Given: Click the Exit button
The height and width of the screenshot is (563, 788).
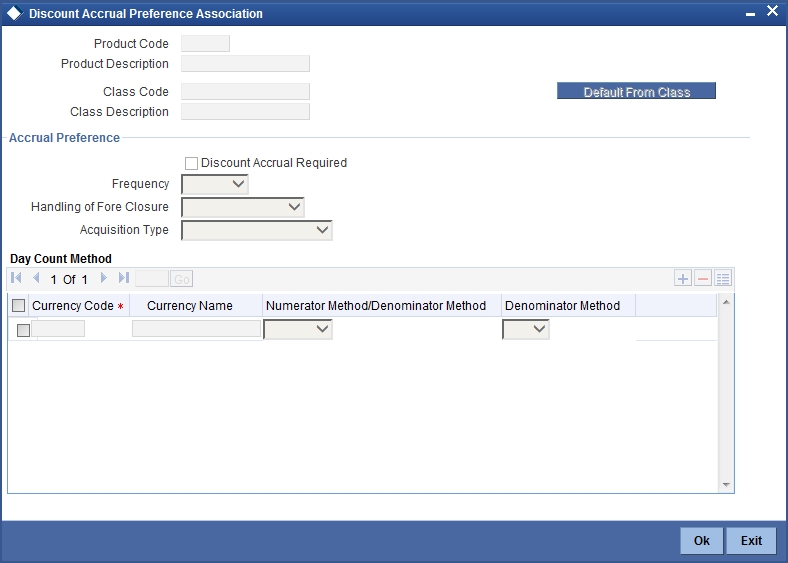Looking at the screenshot, I should (x=751, y=540).
